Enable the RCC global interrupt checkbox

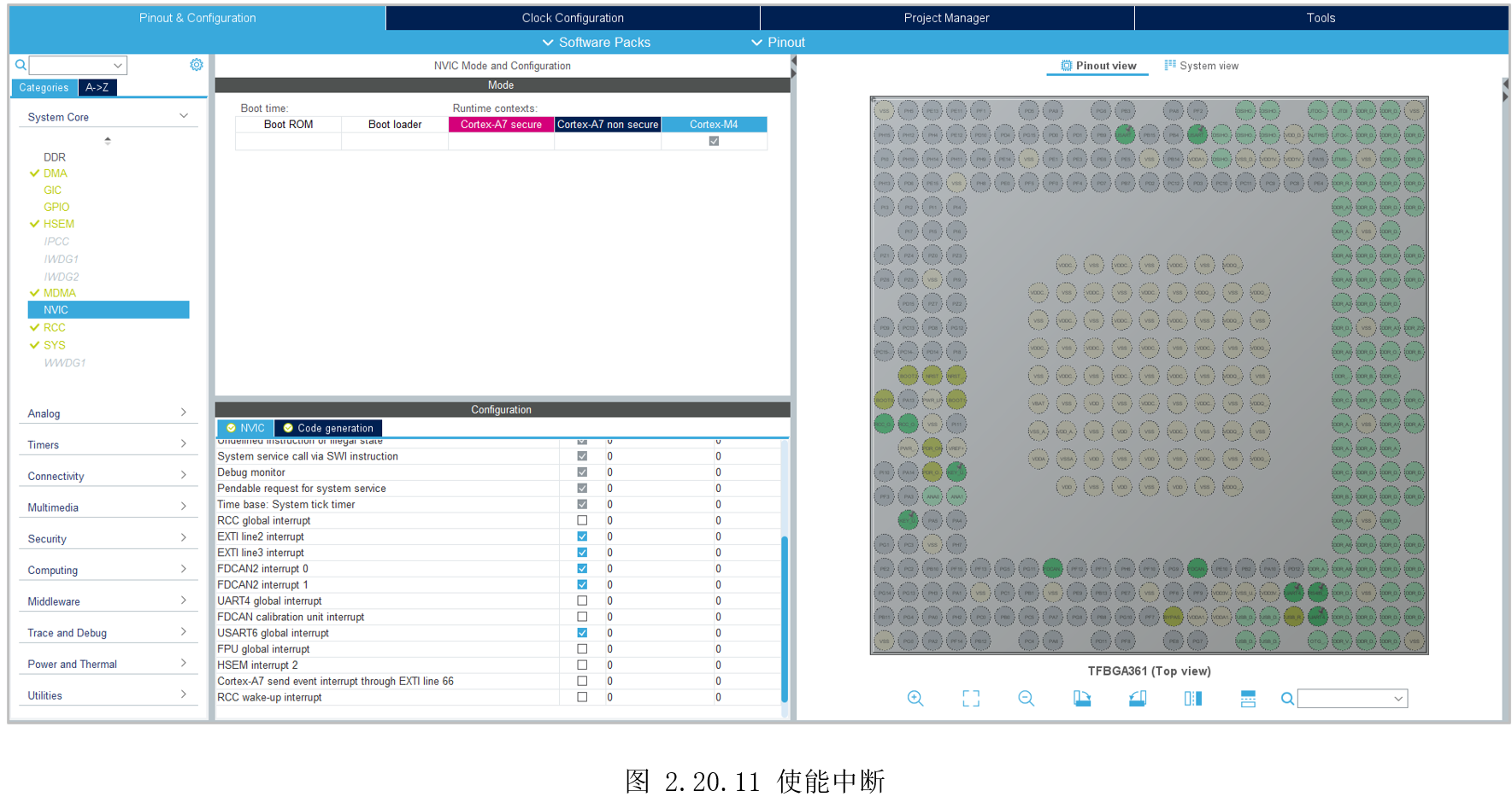(582, 520)
